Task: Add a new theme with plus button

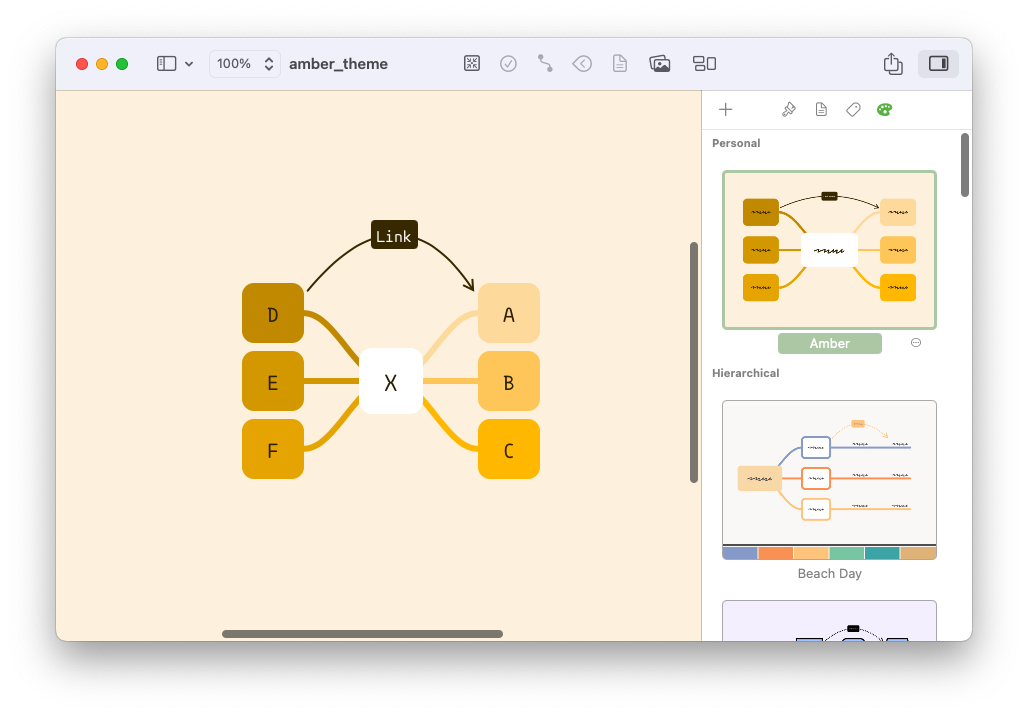Action: coord(725,109)
